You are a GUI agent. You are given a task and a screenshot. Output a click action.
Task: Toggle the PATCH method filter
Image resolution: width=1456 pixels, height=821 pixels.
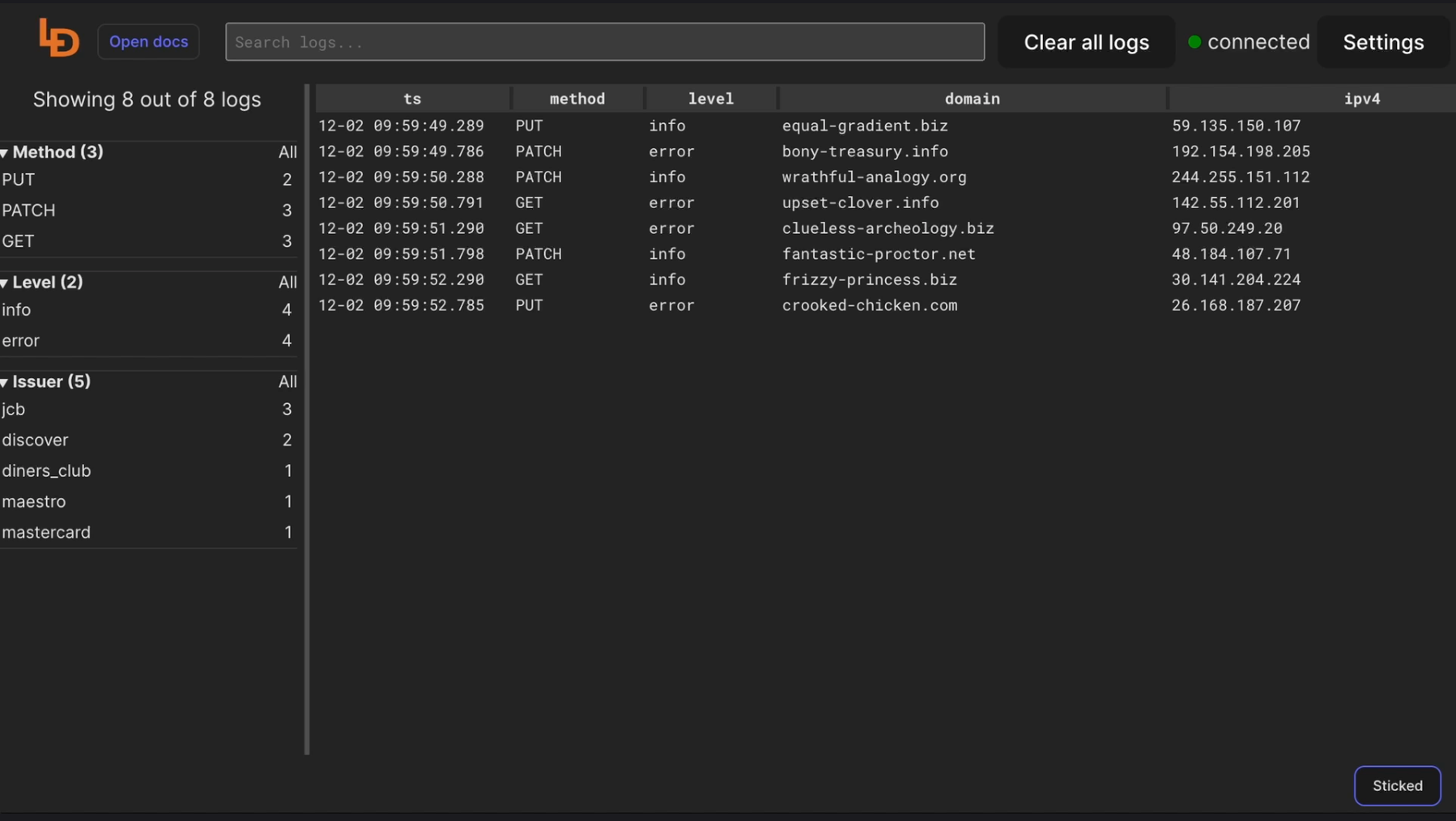click(29, 211)
